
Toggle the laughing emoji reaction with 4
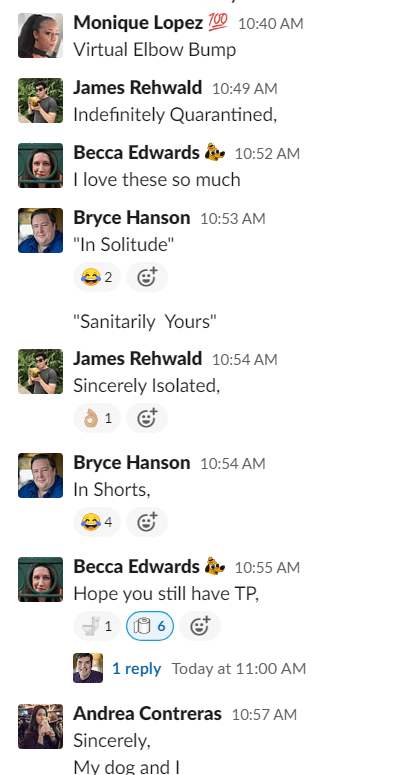pos(97,522)
